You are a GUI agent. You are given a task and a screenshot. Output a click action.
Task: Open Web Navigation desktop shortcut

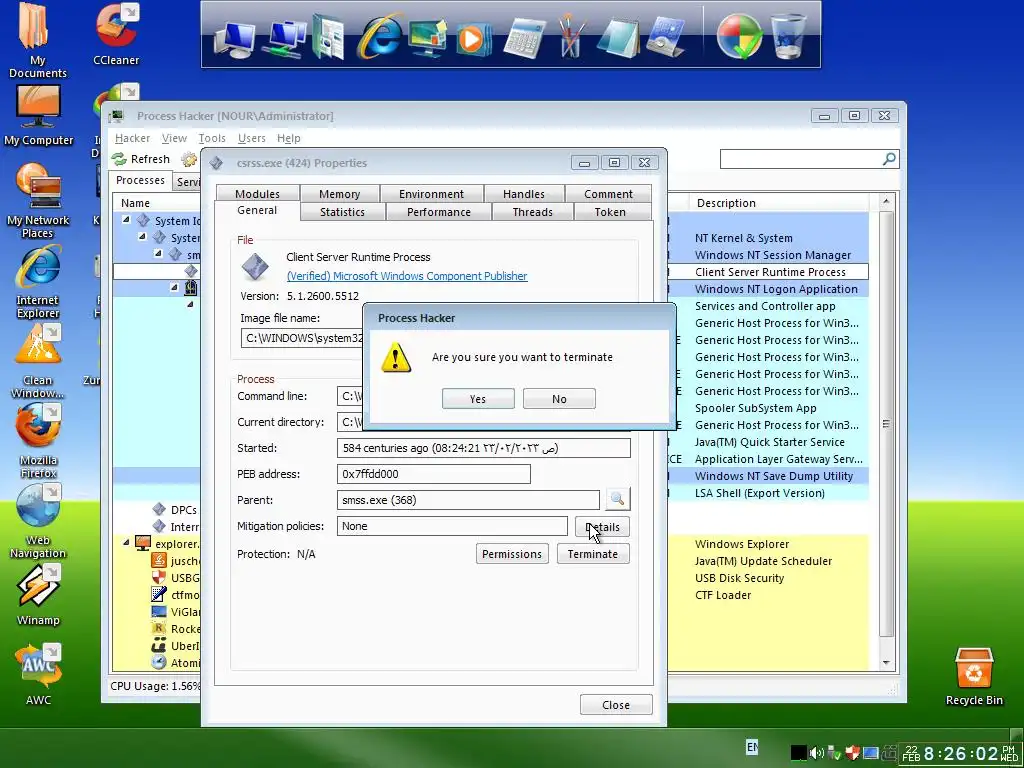click(x=38, y=521)
